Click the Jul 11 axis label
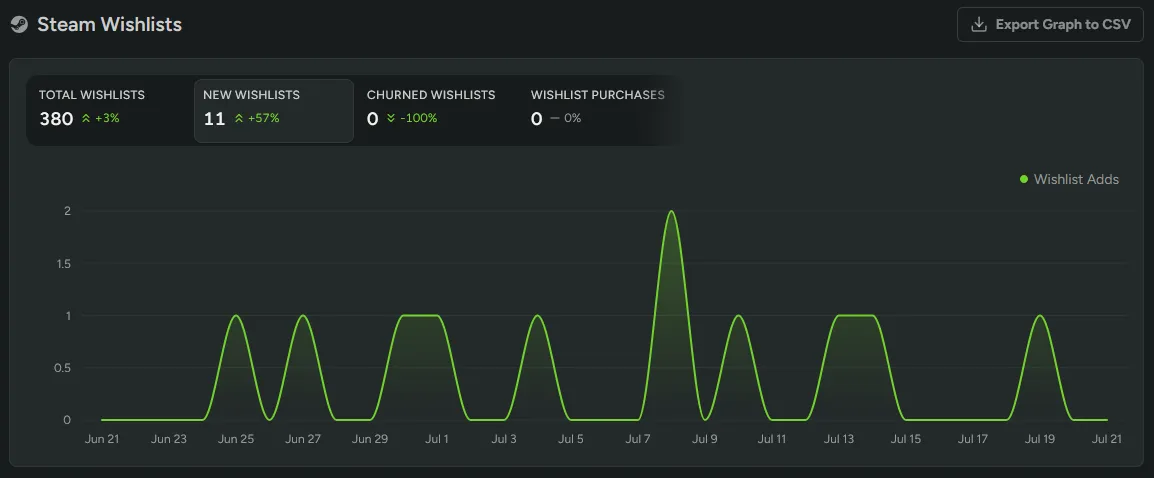1154x478 pixels. (771, 439)
